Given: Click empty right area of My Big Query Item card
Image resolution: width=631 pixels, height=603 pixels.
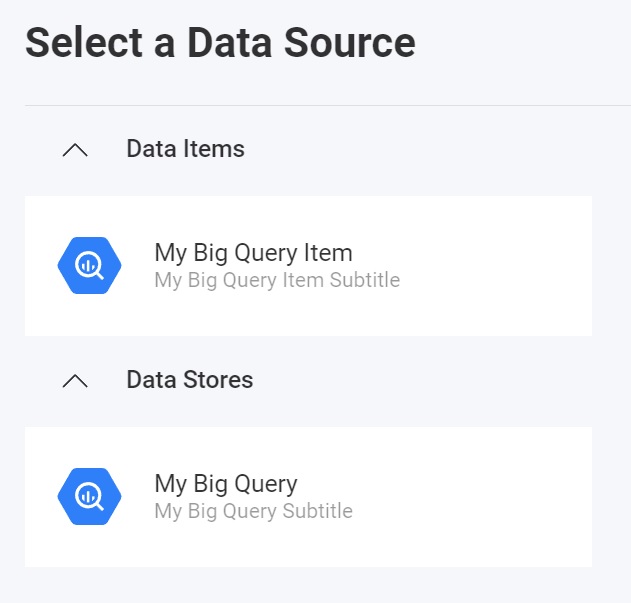Looking at the screenshot, I should click(x=500, y=266).
